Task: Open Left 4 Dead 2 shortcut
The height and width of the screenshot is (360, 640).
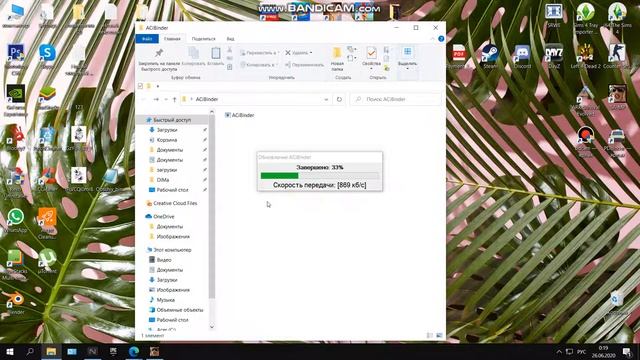Action: coord(585,55)
